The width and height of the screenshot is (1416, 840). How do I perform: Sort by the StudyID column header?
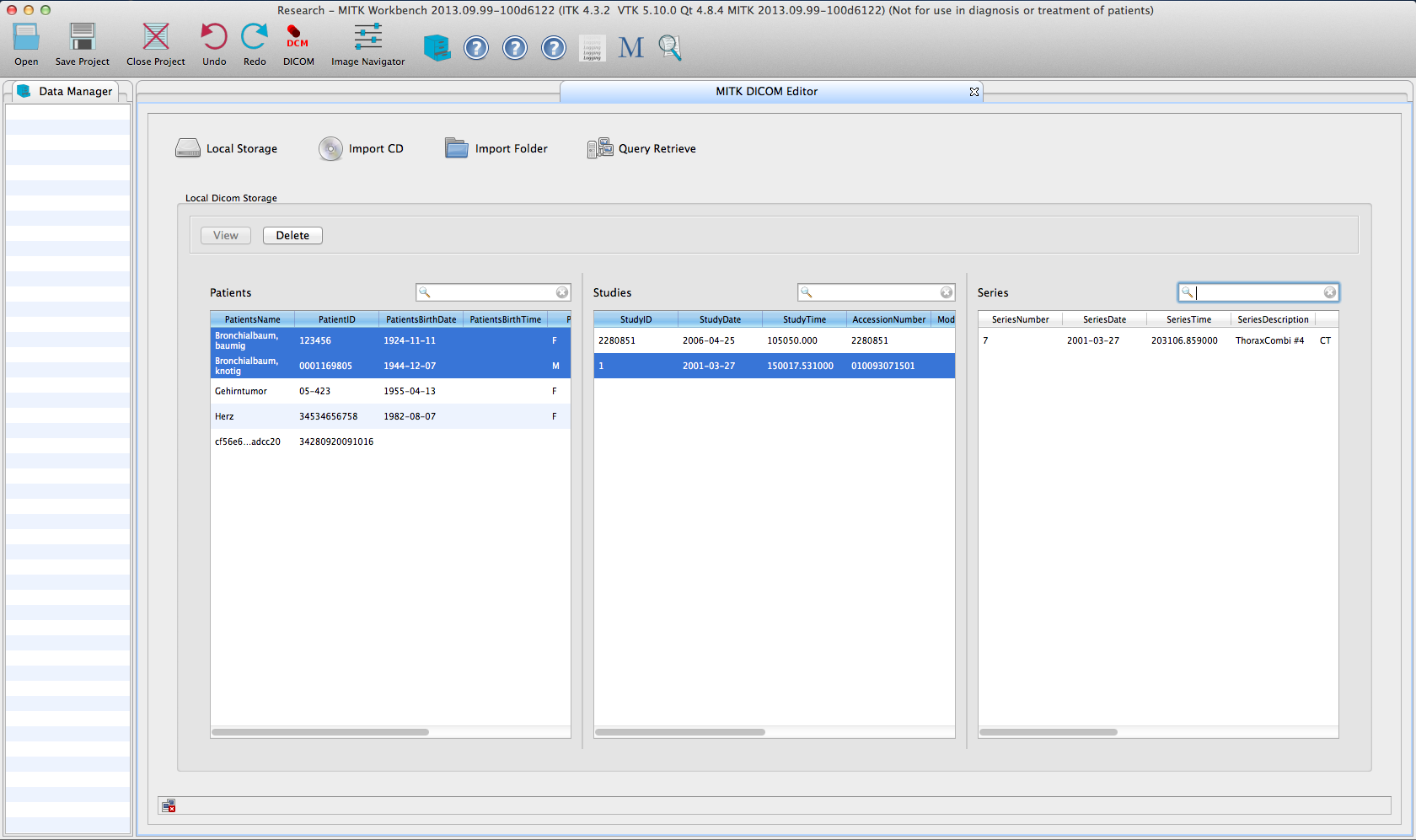(636, 319)
